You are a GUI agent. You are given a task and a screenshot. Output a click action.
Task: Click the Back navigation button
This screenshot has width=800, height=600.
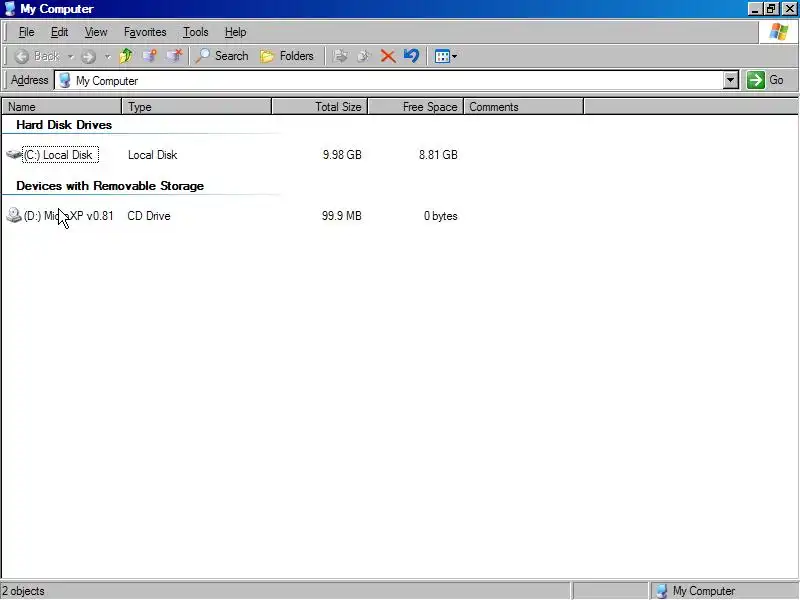click(x=36, y=56)
